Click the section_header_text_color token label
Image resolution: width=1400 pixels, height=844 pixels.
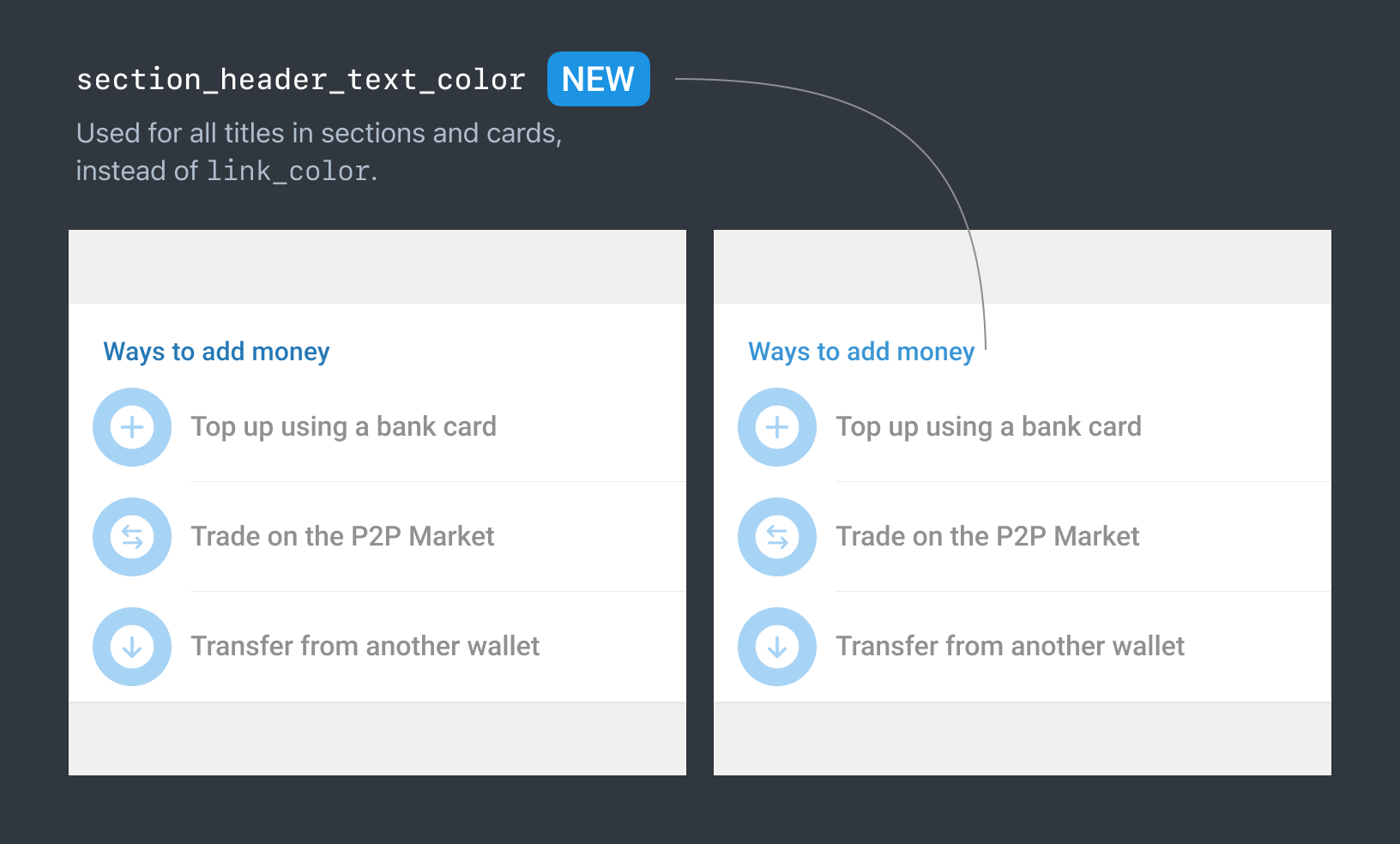coord(300,78)
